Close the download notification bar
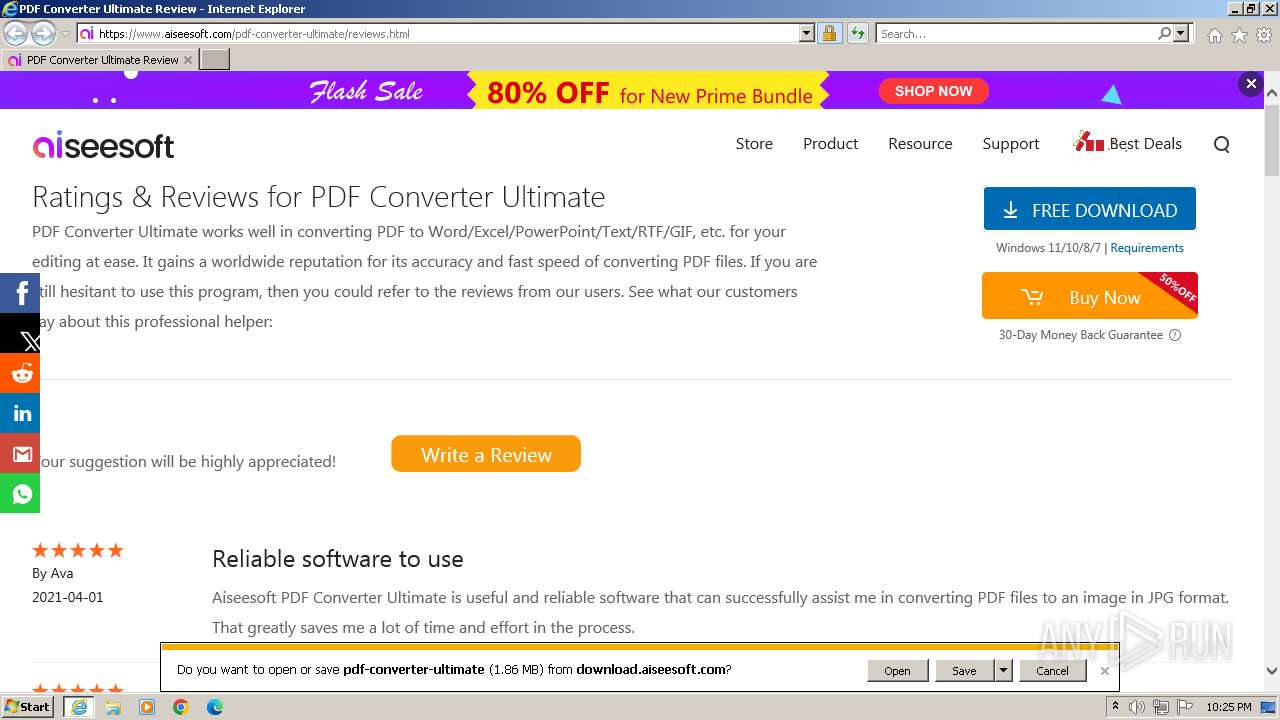 coord(1104,671)
